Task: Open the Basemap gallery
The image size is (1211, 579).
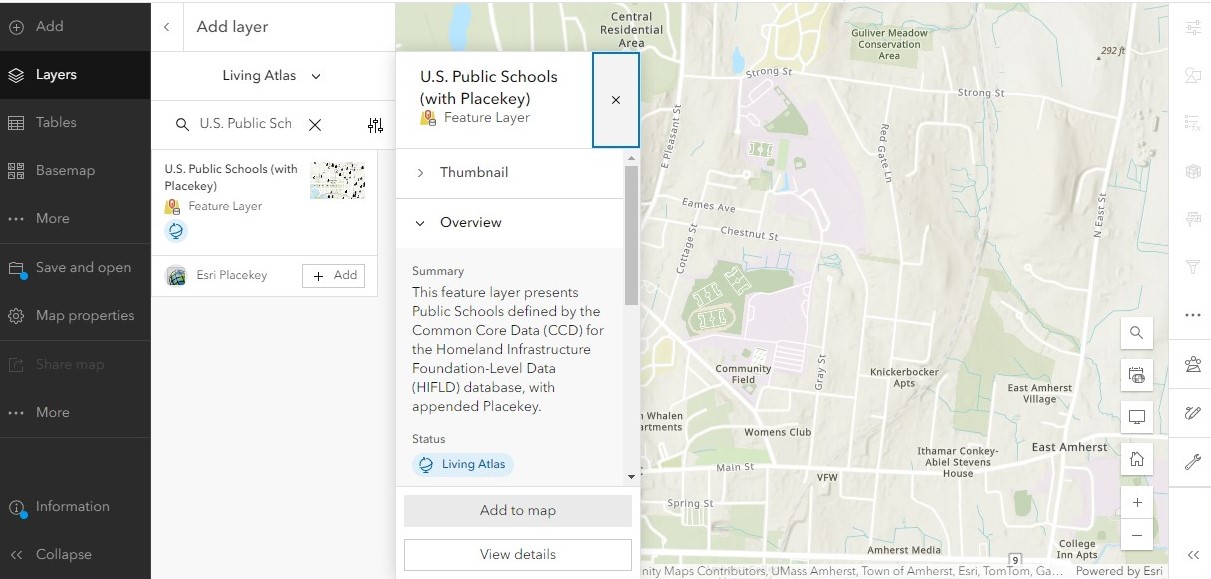Action: [75, 171]
